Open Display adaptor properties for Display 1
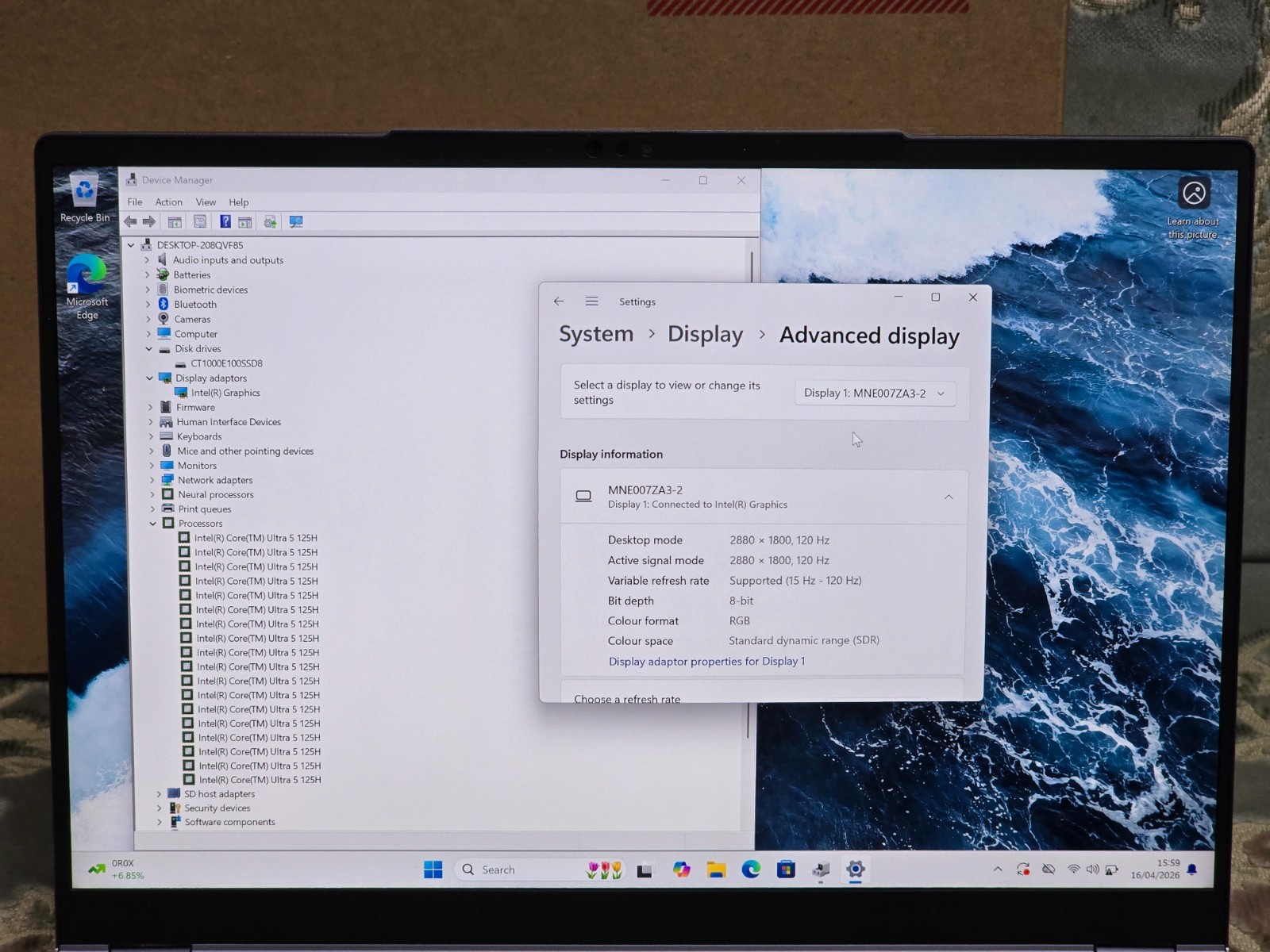This screenshot has height=952, width=1270. (706, 662)
